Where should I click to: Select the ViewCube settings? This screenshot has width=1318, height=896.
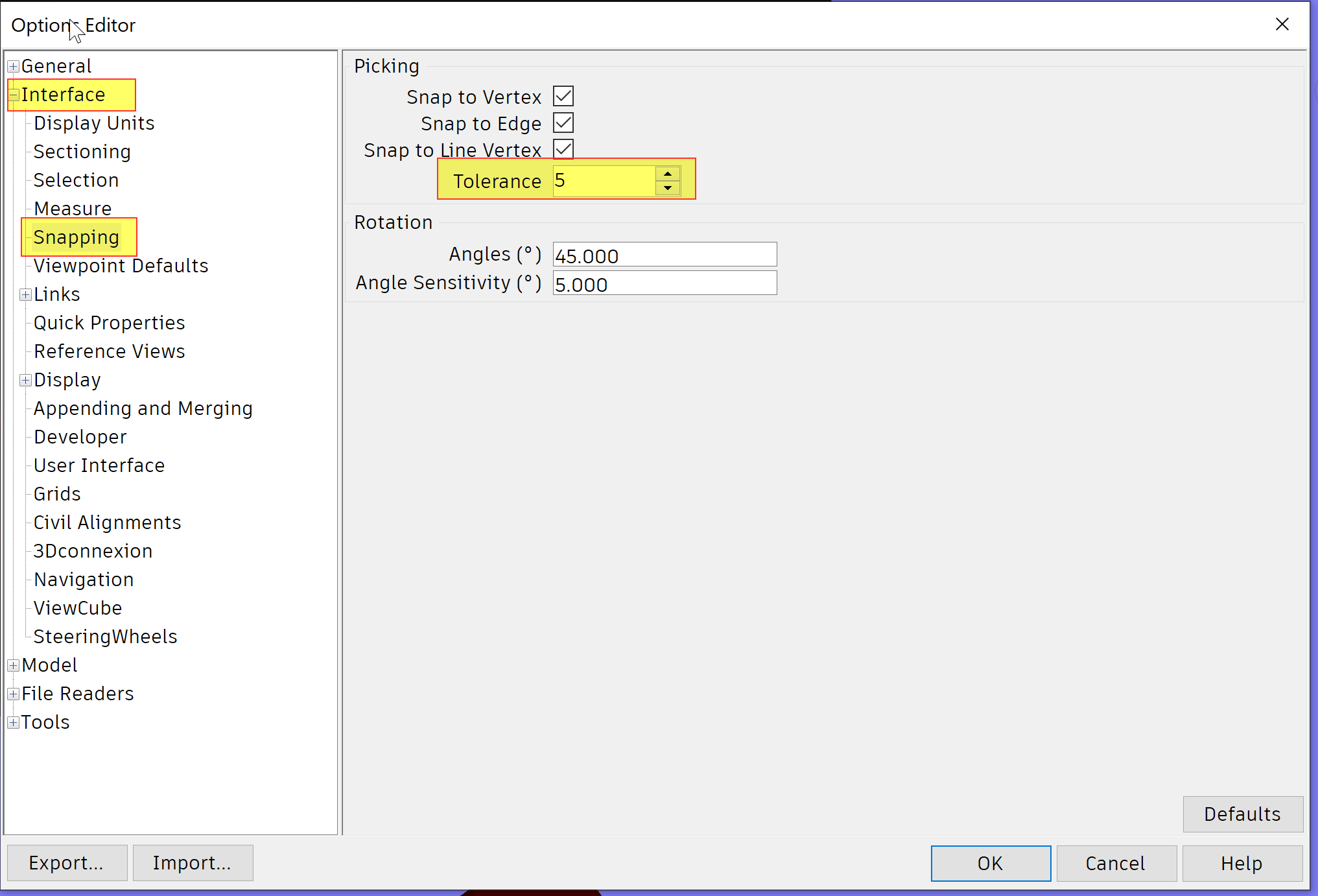pyautogui.click(x=77, y=607)
